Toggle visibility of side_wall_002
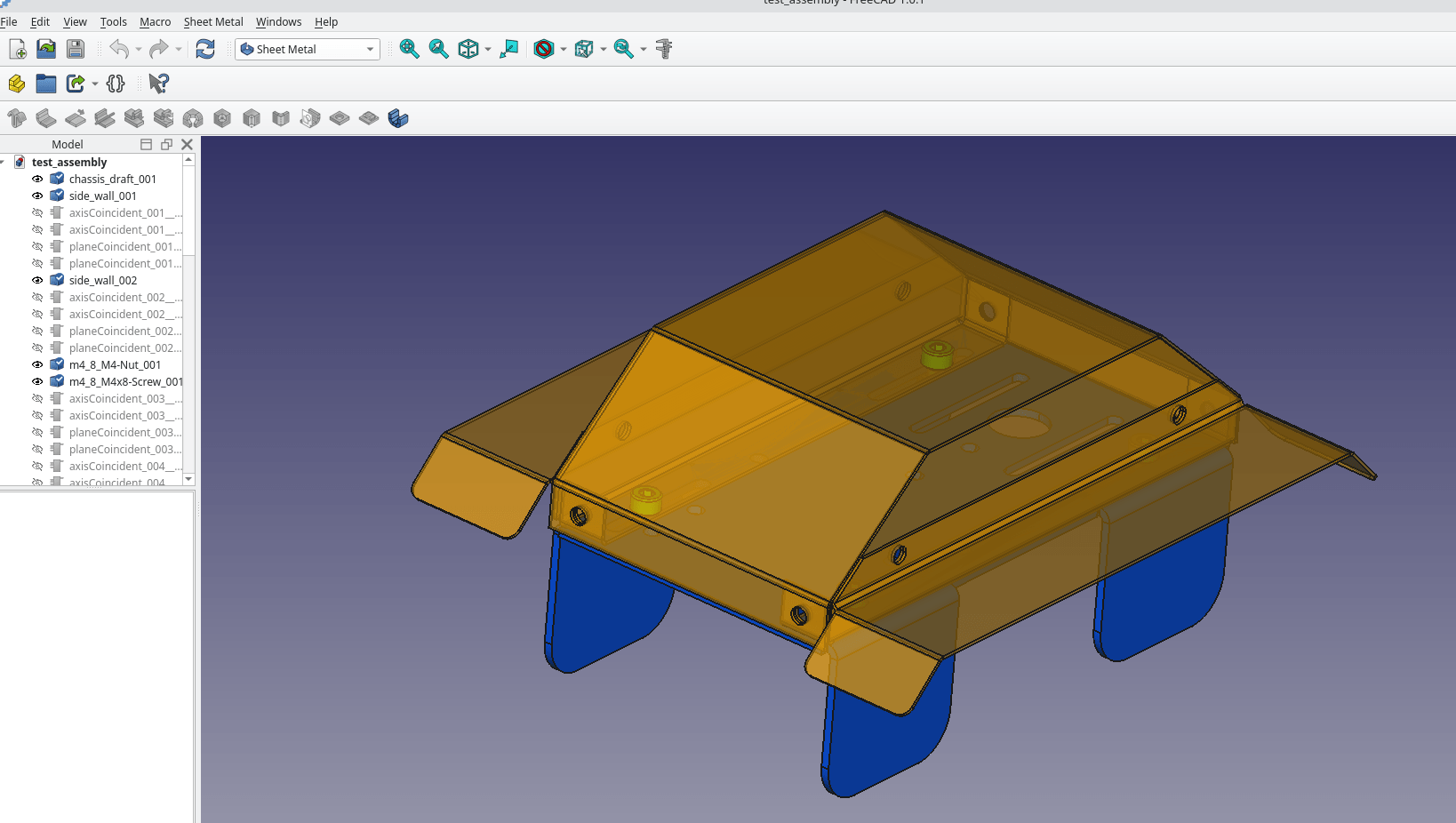The image size is (1456, 823). click(37, 280)
